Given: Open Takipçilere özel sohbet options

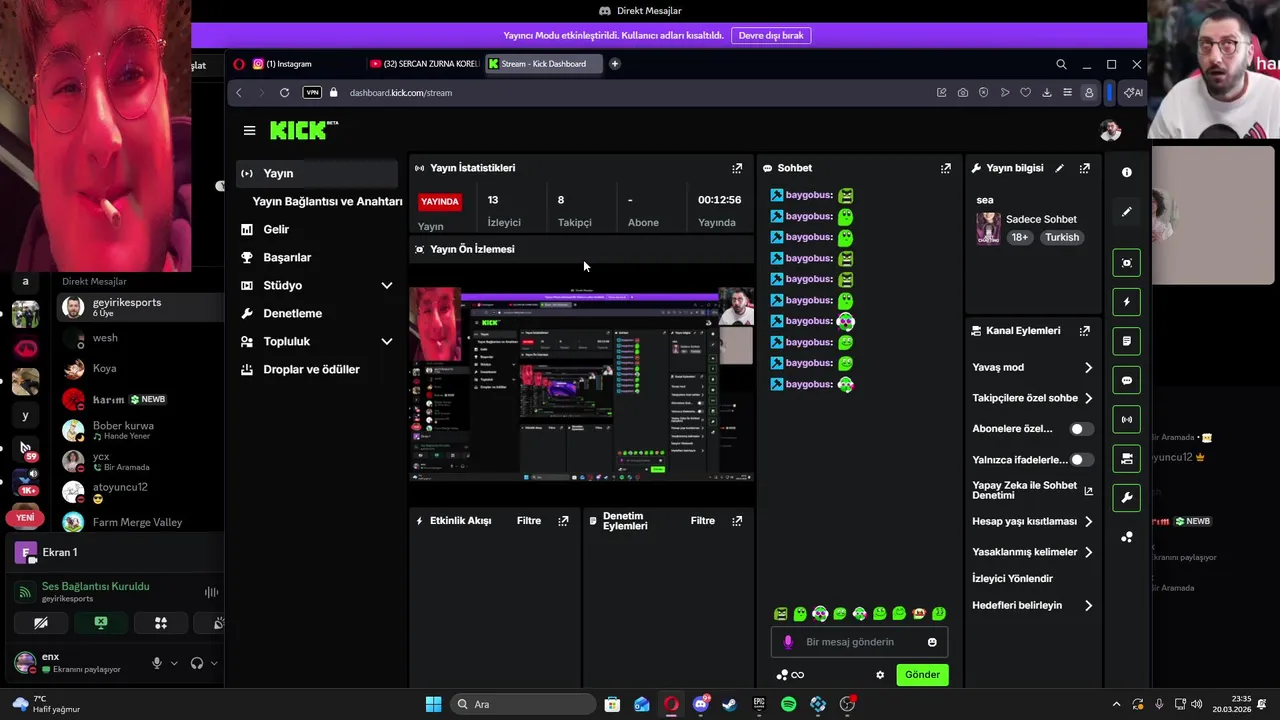Looking at the screenshot, I should [x=1032, y=398].
